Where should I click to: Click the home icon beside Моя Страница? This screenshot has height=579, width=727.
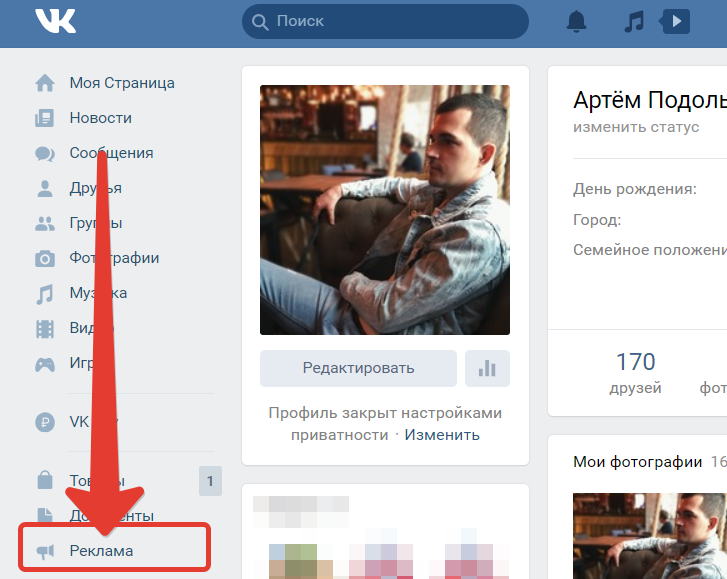(x=45, y=83)
